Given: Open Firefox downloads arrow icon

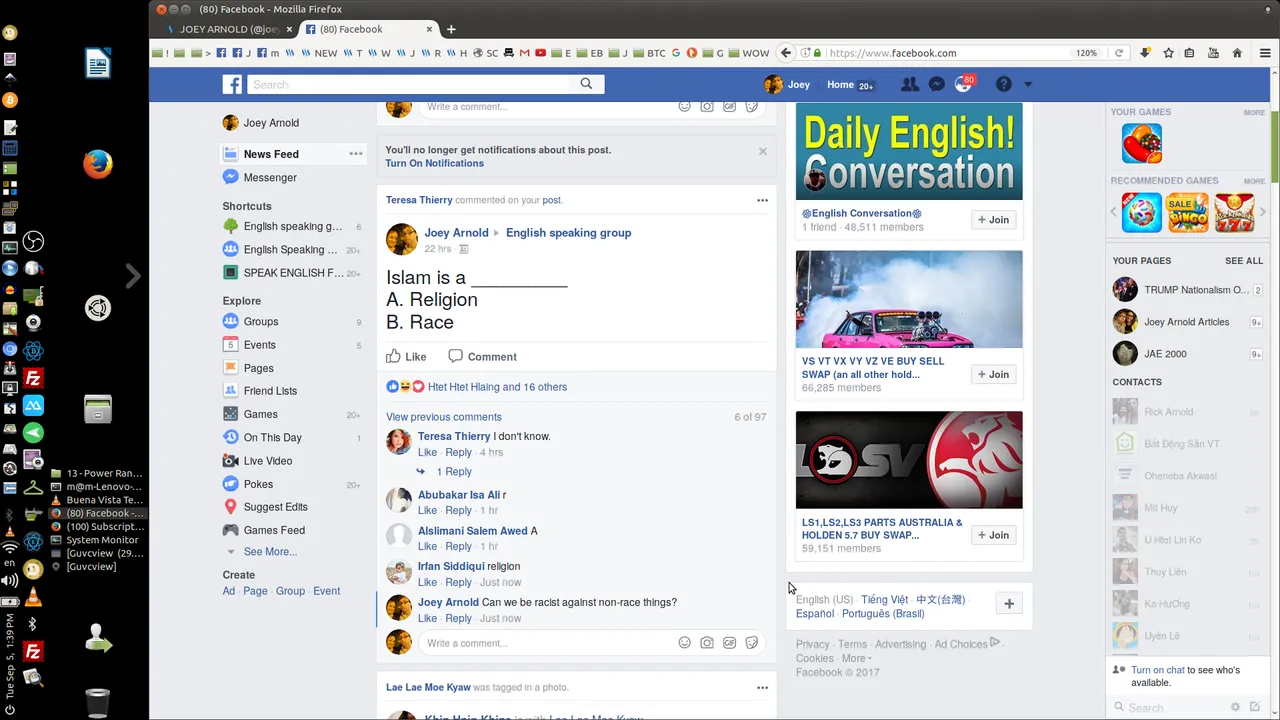Looking at the screenshot, I should click(x=1146, y=53).
